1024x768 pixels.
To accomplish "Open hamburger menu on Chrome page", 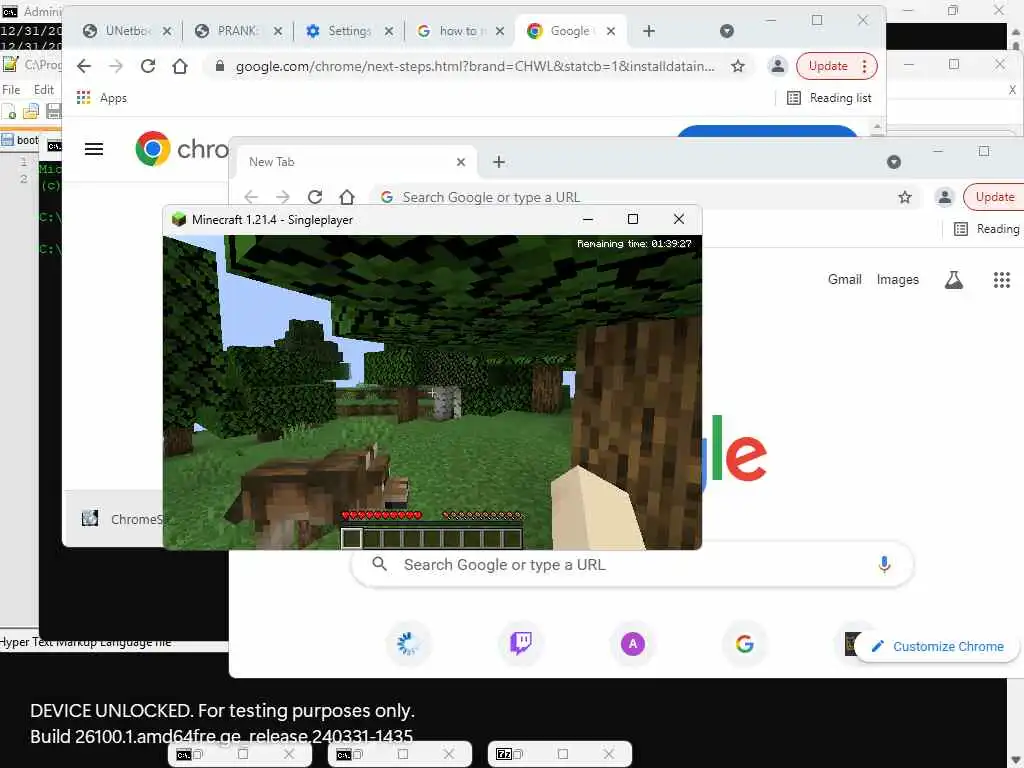I will (94, 149).
